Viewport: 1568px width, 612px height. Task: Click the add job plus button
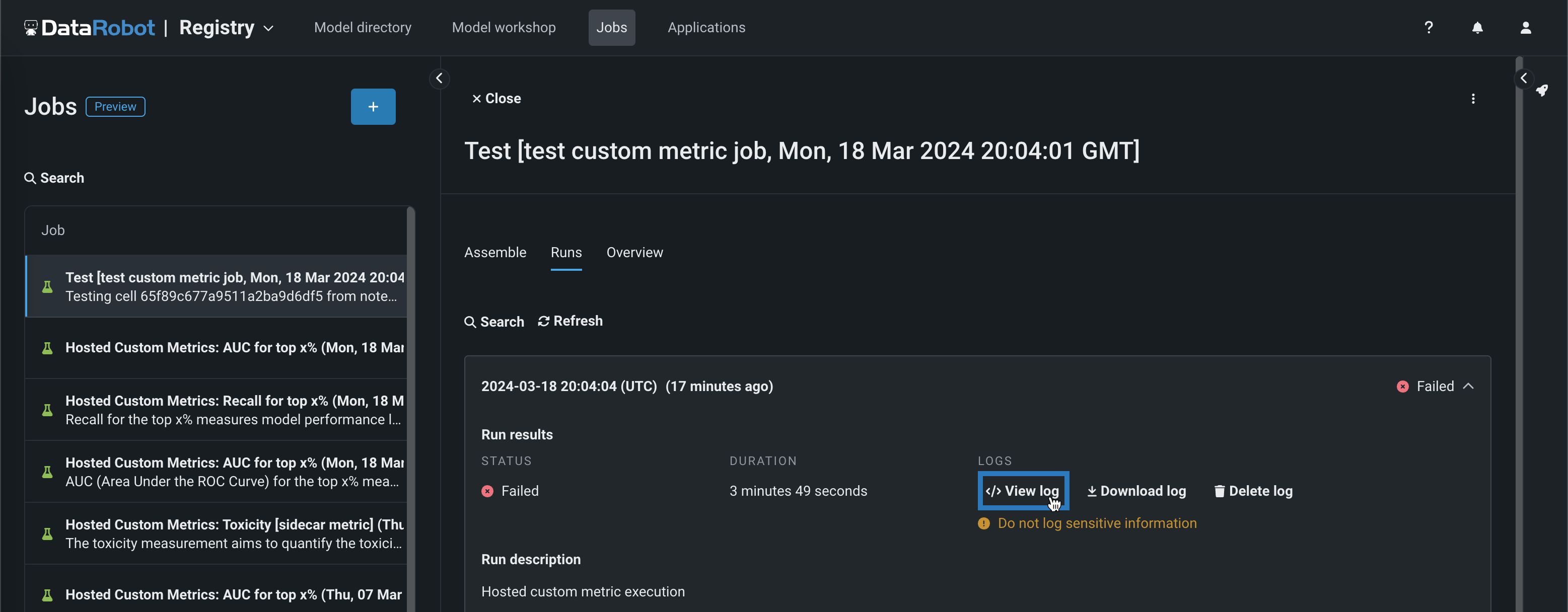[373, 107]
